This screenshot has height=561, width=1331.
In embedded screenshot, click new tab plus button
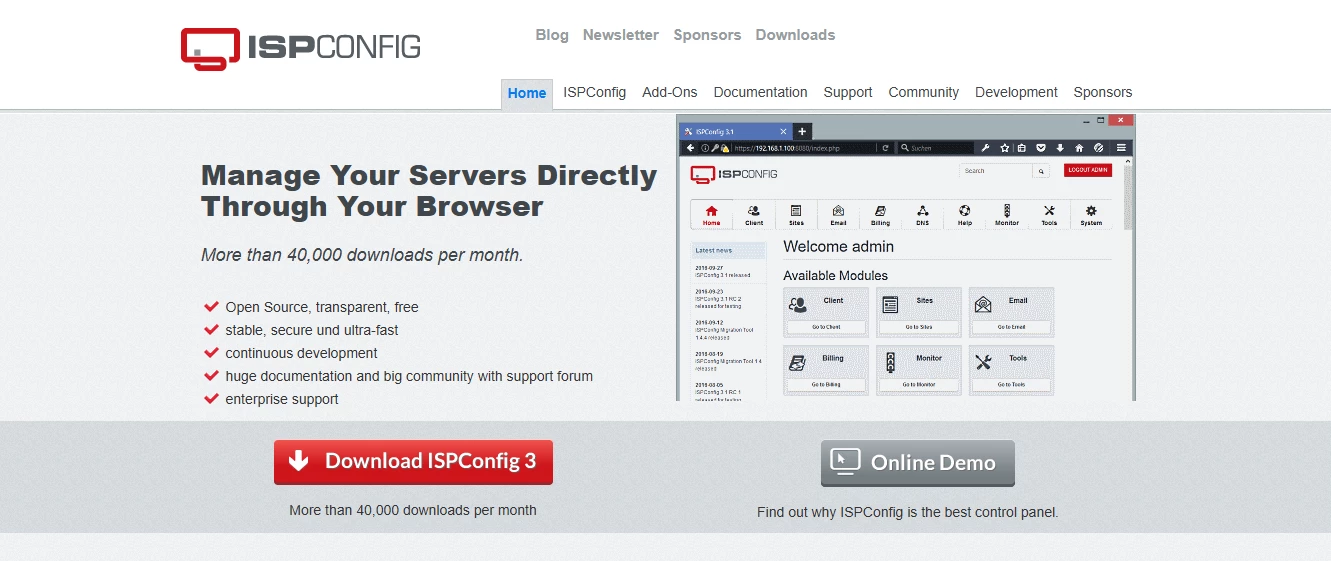[x=802, y=131]
